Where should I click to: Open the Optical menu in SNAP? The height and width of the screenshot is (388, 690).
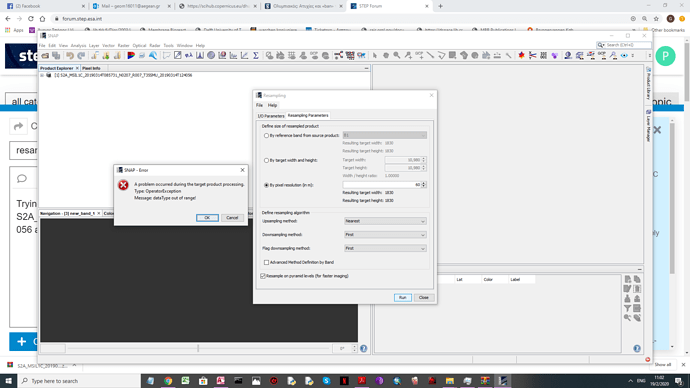pyautogui.click(x=139, y=46)
